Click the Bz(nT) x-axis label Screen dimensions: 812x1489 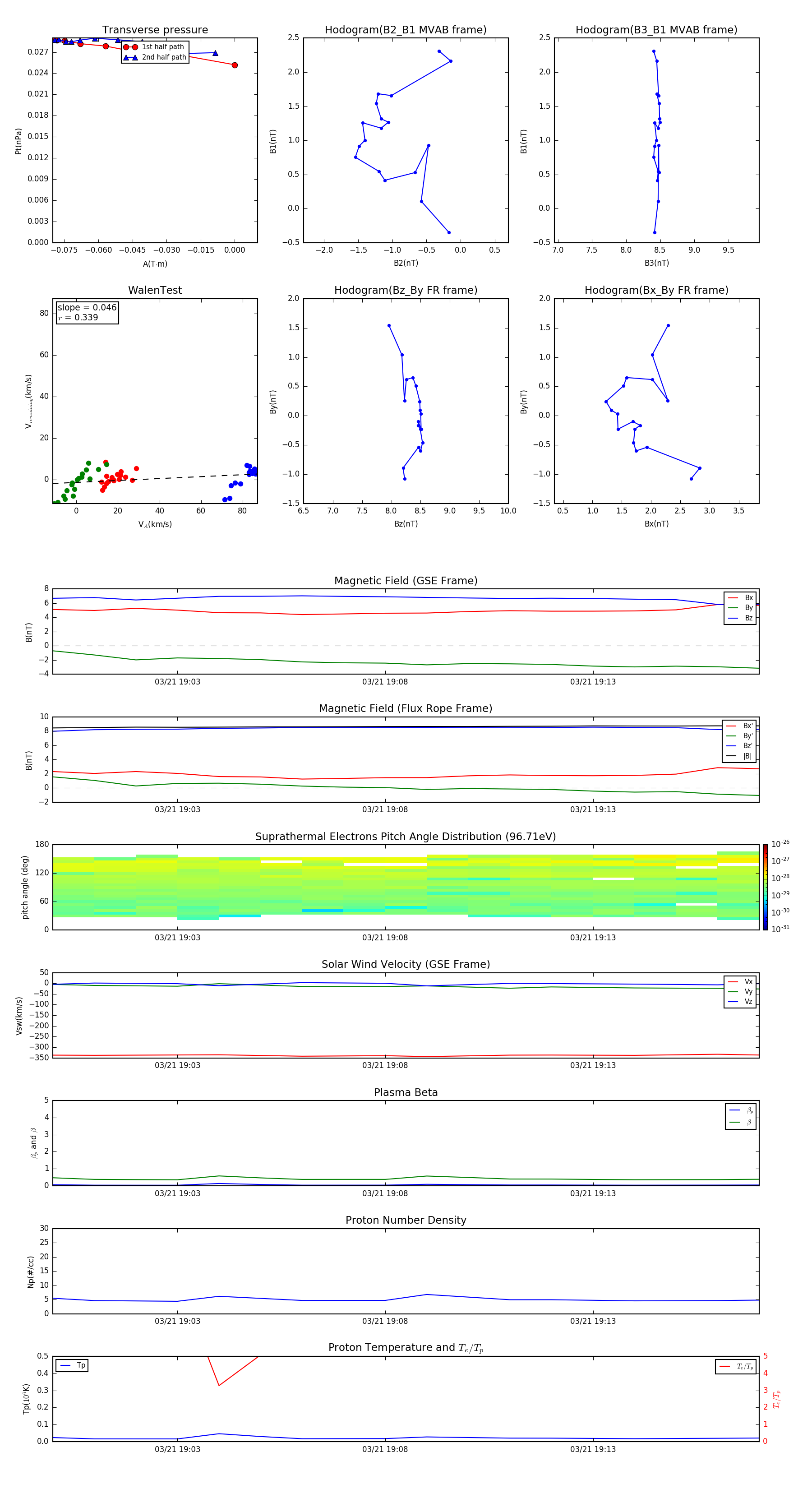coord(406,524)
